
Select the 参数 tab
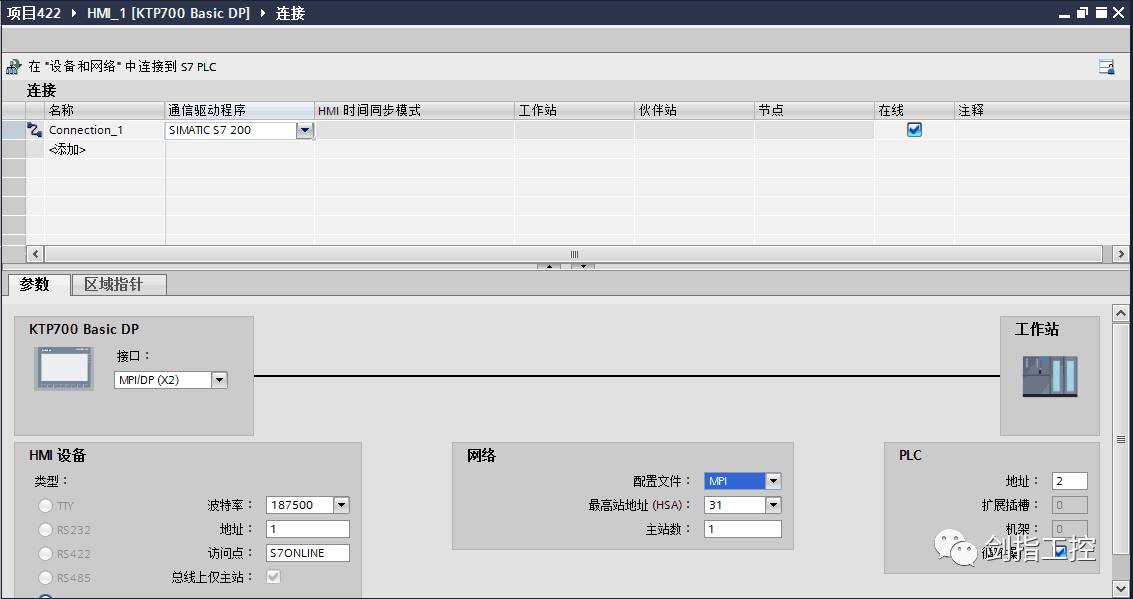(36, 284)
